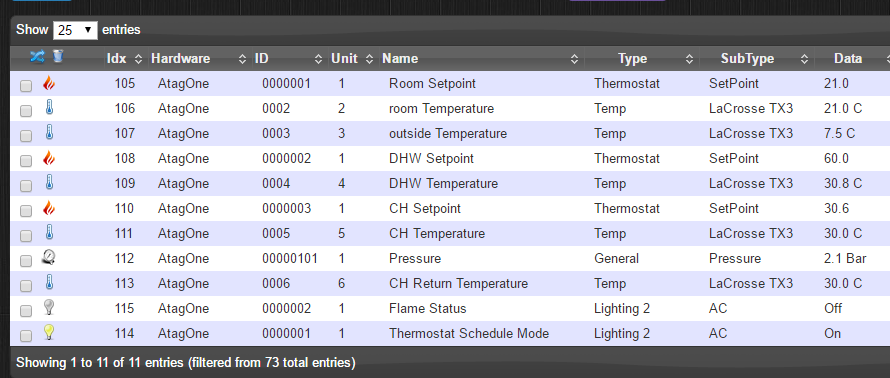Click flame icon of Room Setpoint row

point(49,83)
